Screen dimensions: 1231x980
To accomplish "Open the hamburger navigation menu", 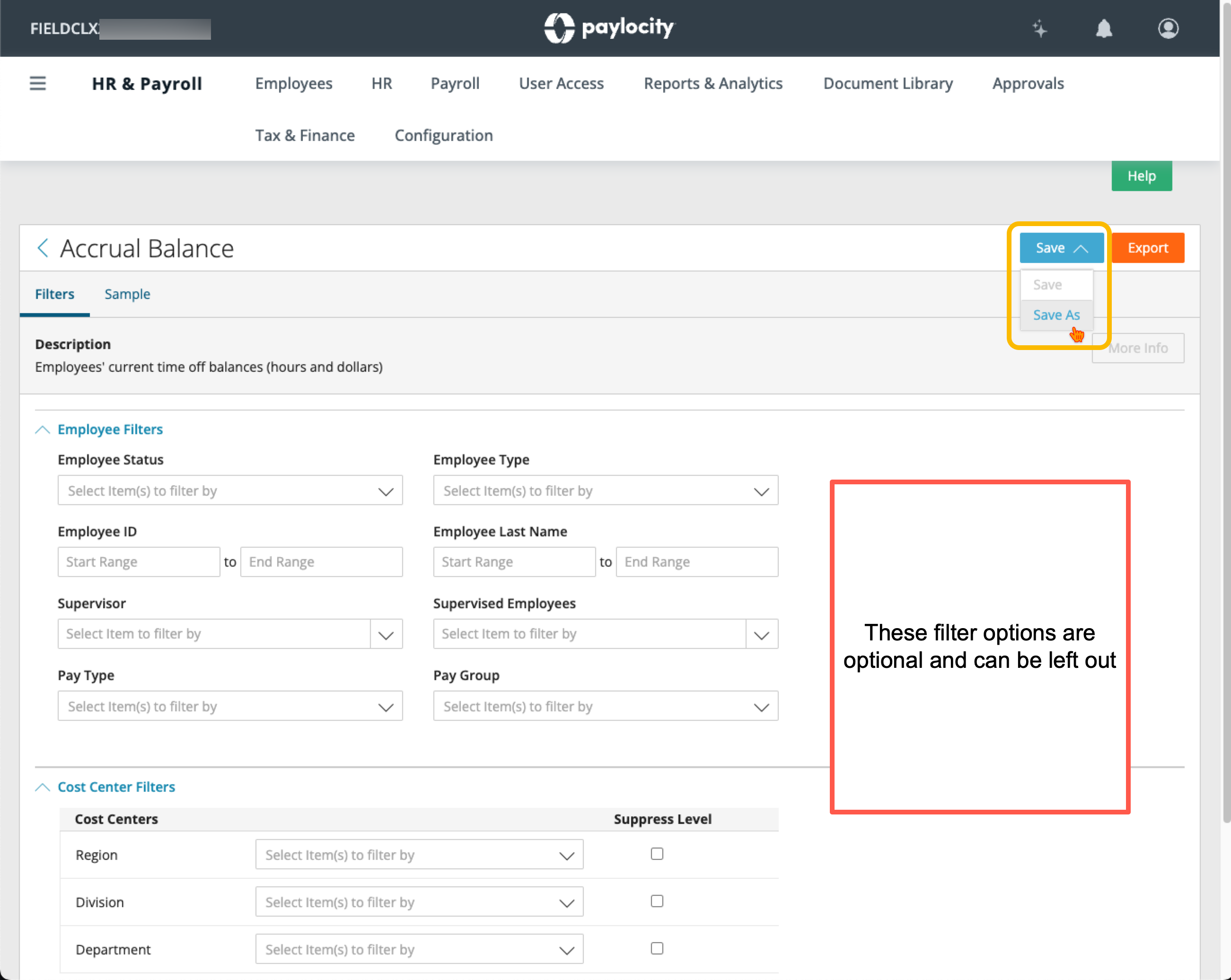I will (x=38, y=83).
